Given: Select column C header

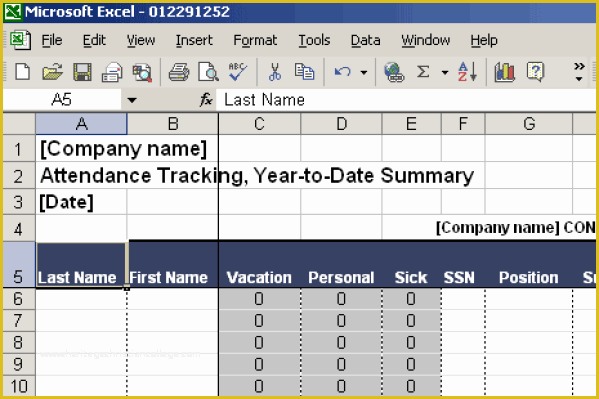Looking at the screenshot, I should pyautogui.click(x=259, y=123).
